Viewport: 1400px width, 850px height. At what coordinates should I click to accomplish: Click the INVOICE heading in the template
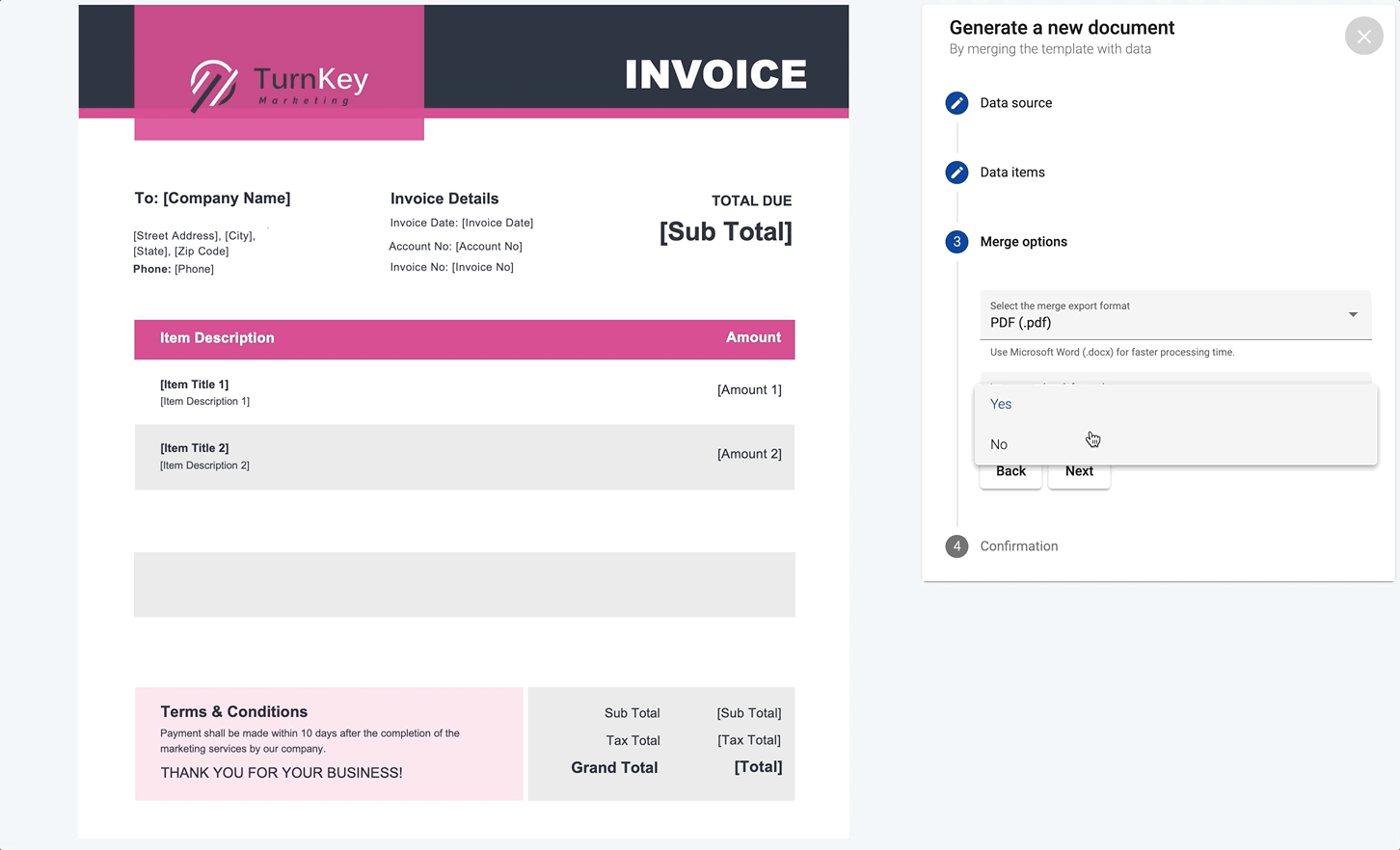point(715,74)
